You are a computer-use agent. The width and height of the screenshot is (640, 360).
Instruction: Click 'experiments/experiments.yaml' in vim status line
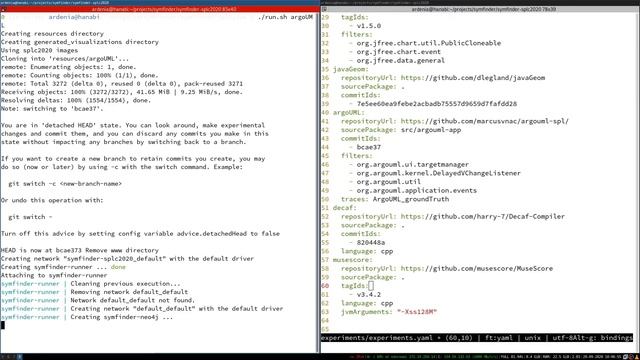tap(377, 338)
